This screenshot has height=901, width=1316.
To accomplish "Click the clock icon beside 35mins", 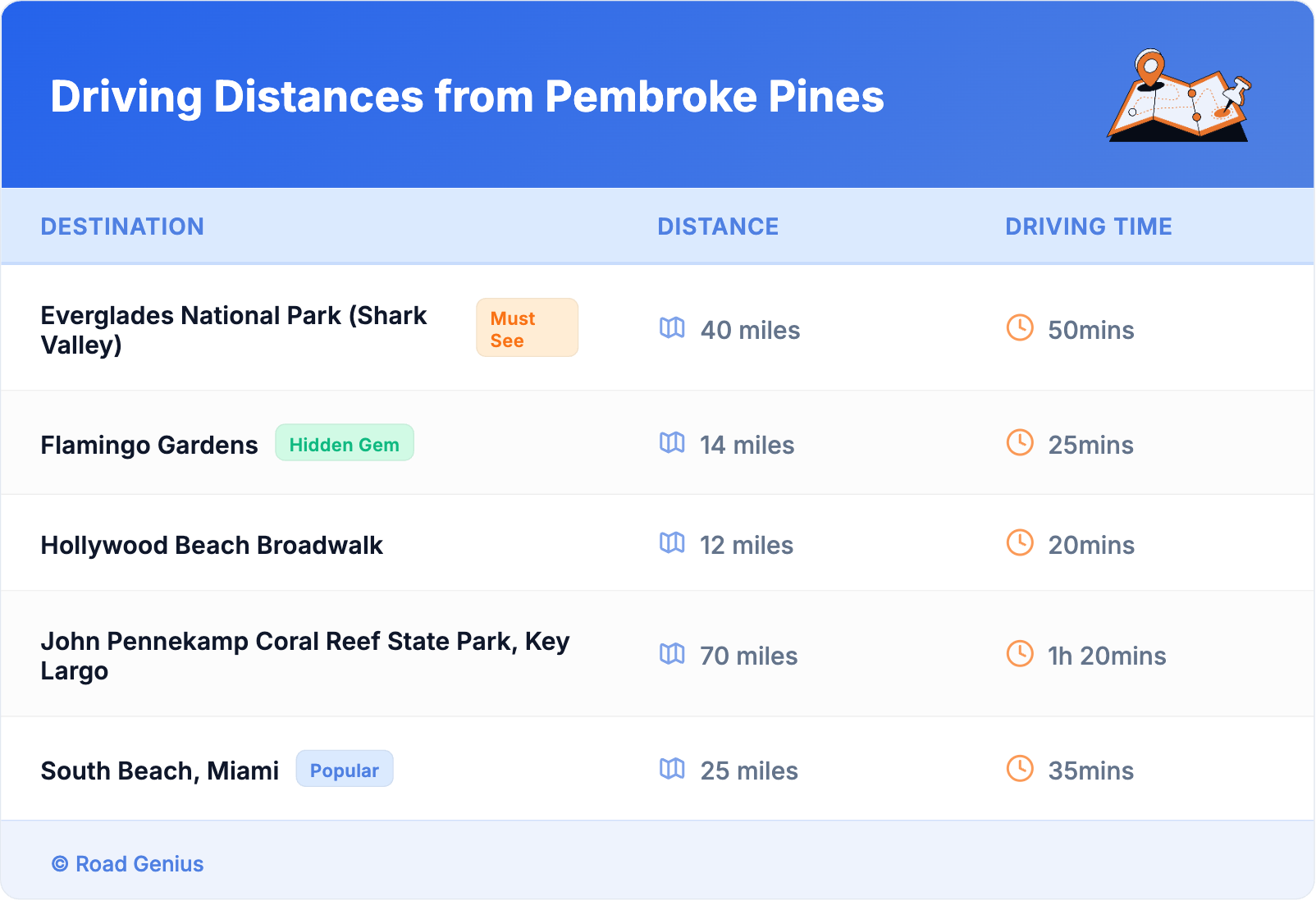I will pyautogui.click(x=1020, y=769).
